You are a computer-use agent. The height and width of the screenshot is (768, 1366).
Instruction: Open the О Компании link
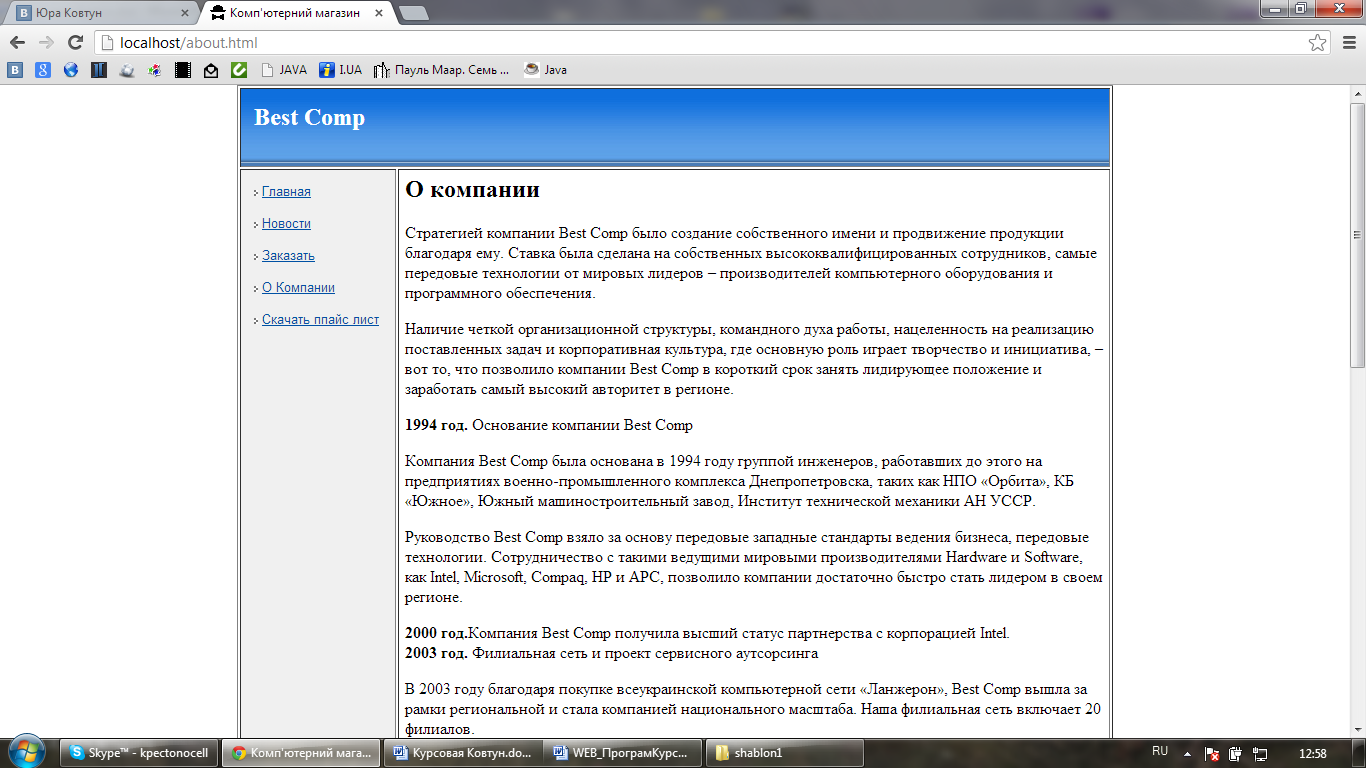[x=298, y=287]
